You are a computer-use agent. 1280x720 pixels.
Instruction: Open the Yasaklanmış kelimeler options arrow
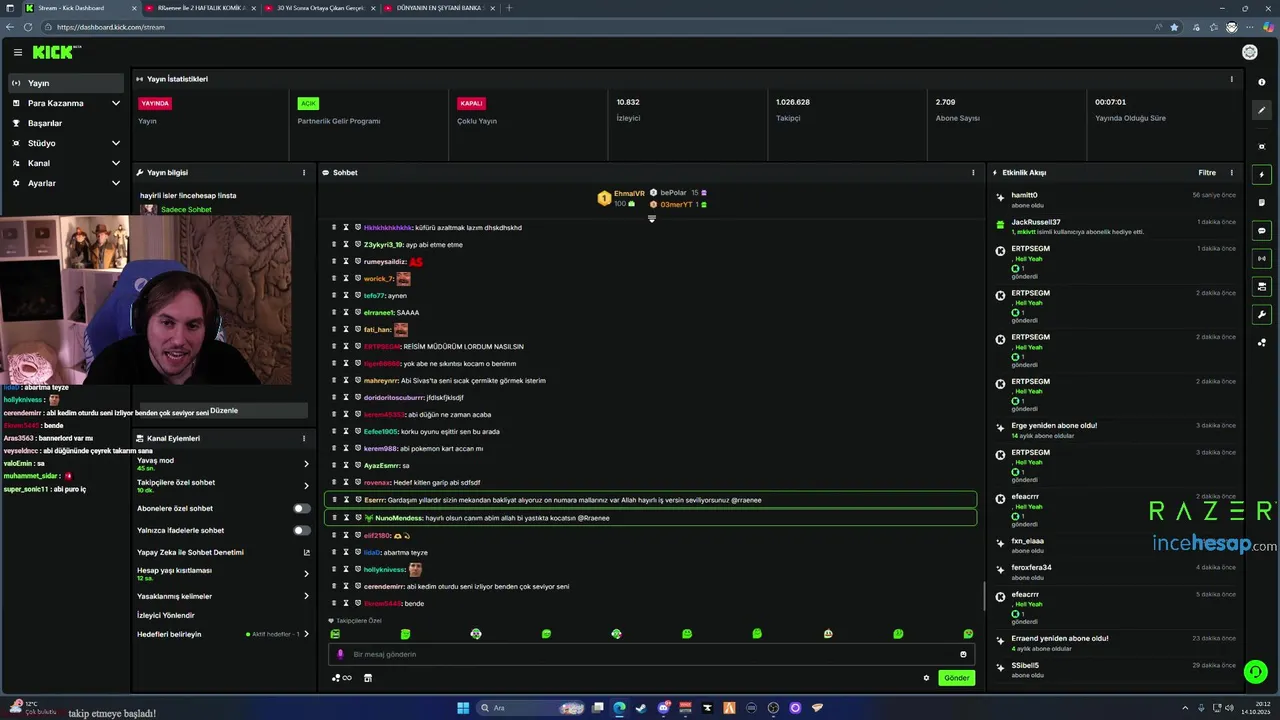306,596
